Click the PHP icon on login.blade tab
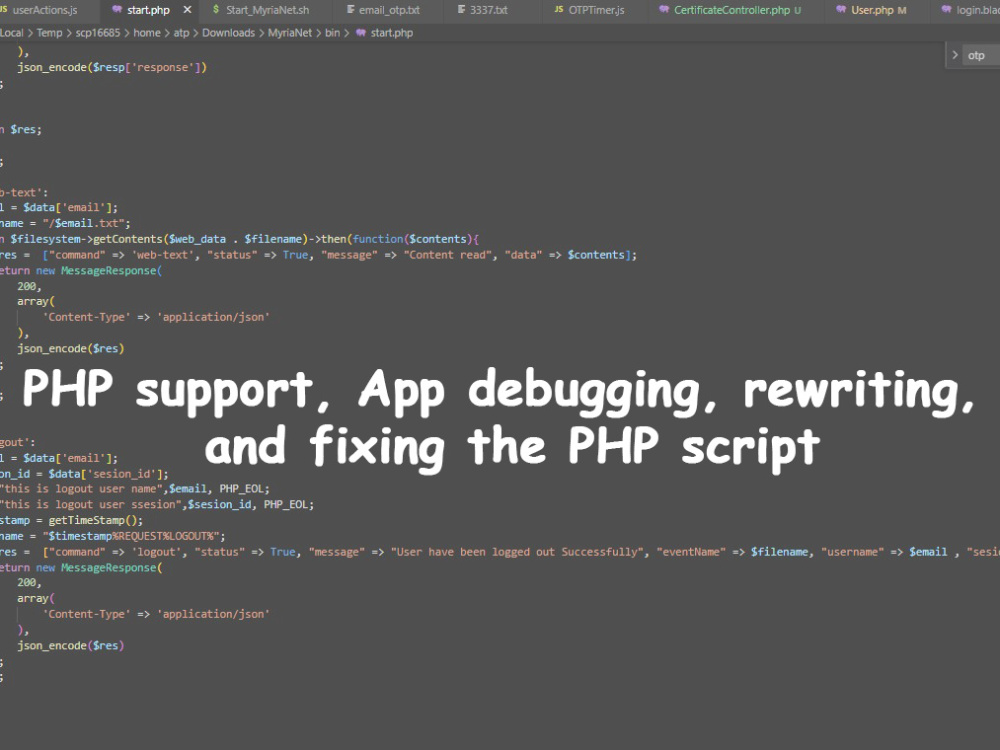This screenshot has height=750, width=1000. [946, 10]
